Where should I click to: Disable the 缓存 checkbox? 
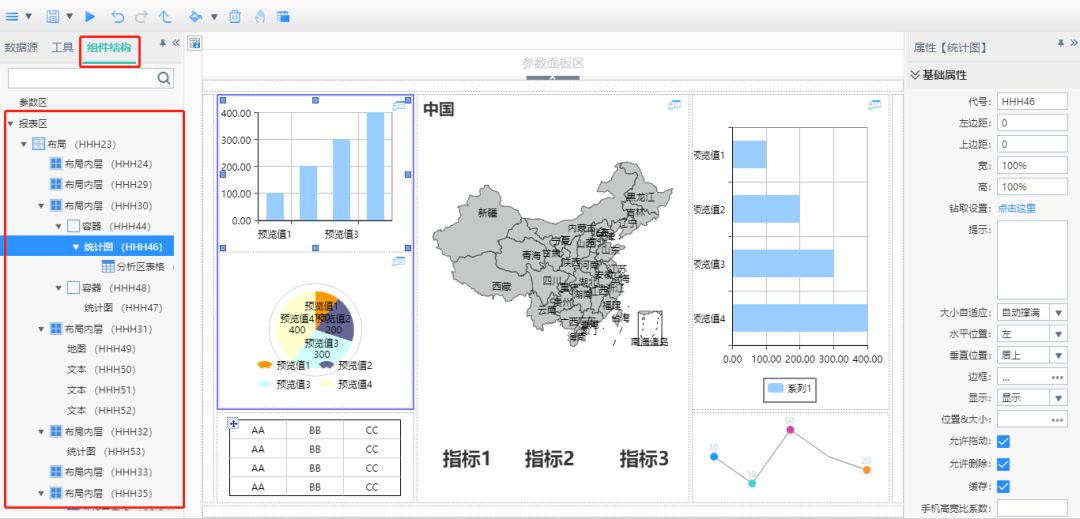pos(1004,486)
